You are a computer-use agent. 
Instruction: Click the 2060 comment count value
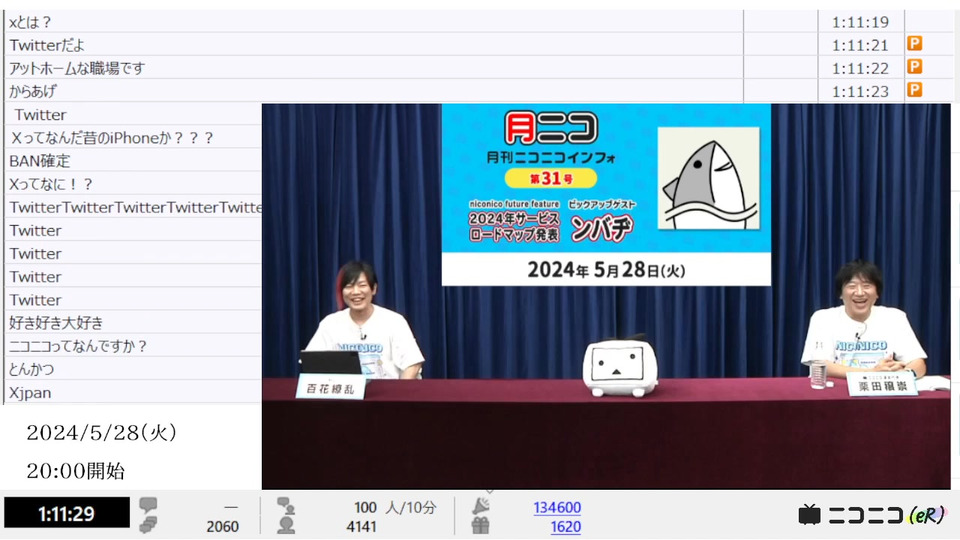[x=222, y=527]
